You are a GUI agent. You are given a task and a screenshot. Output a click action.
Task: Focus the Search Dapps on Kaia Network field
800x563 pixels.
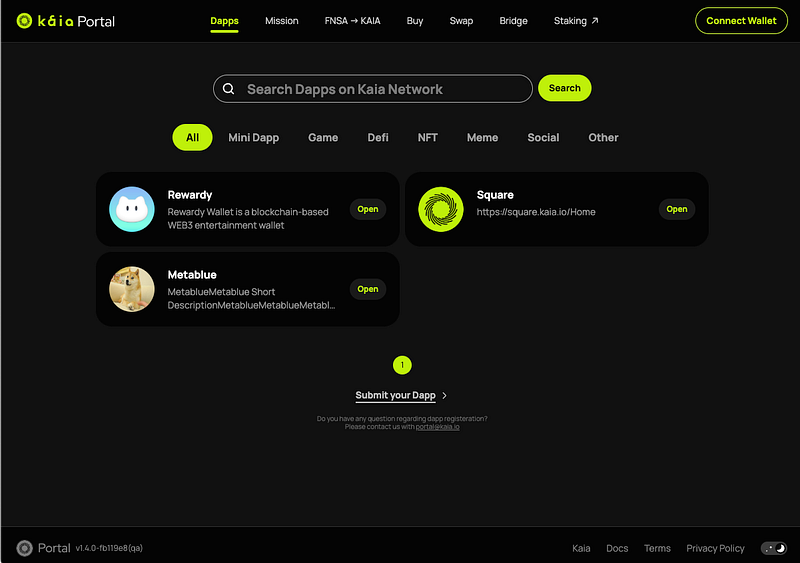pos(373,89)
